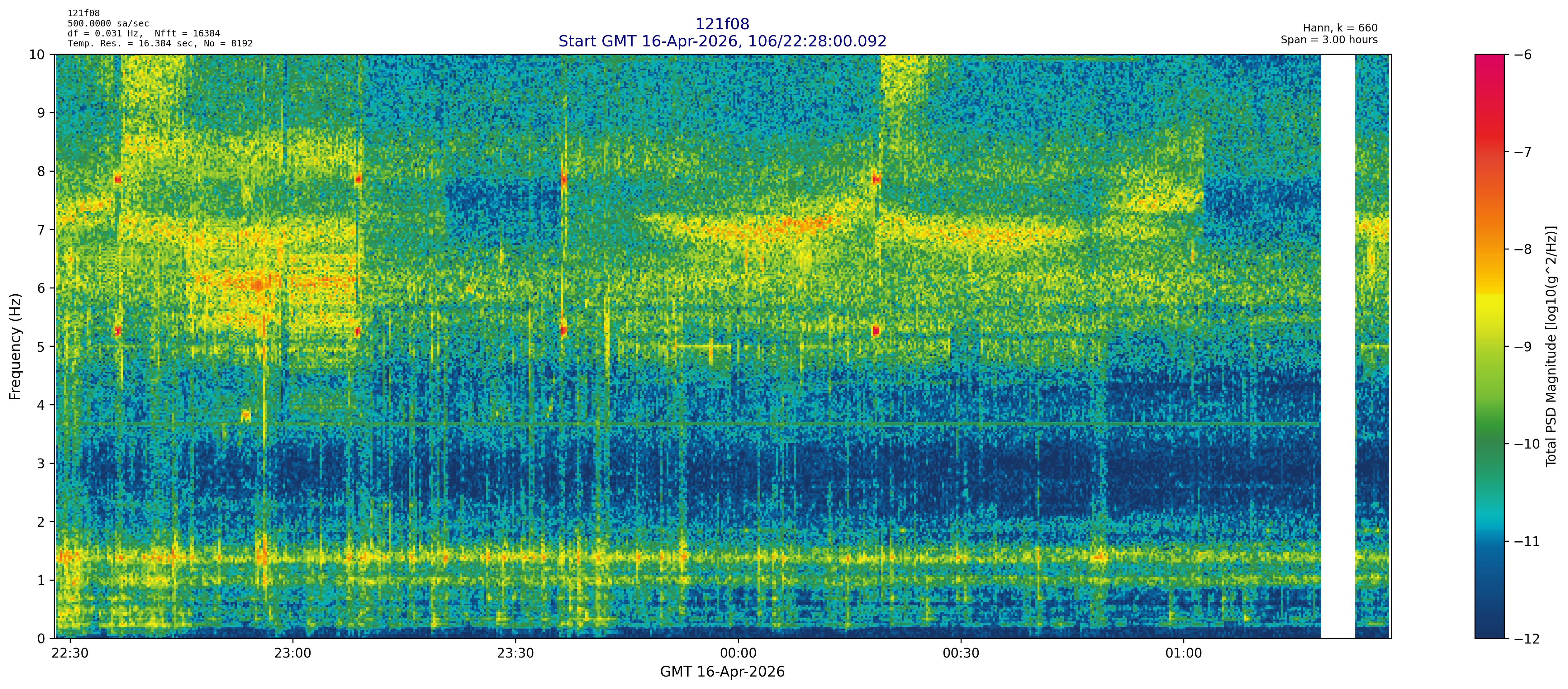Click the frequency tick label 10

[x=37, y=55]
